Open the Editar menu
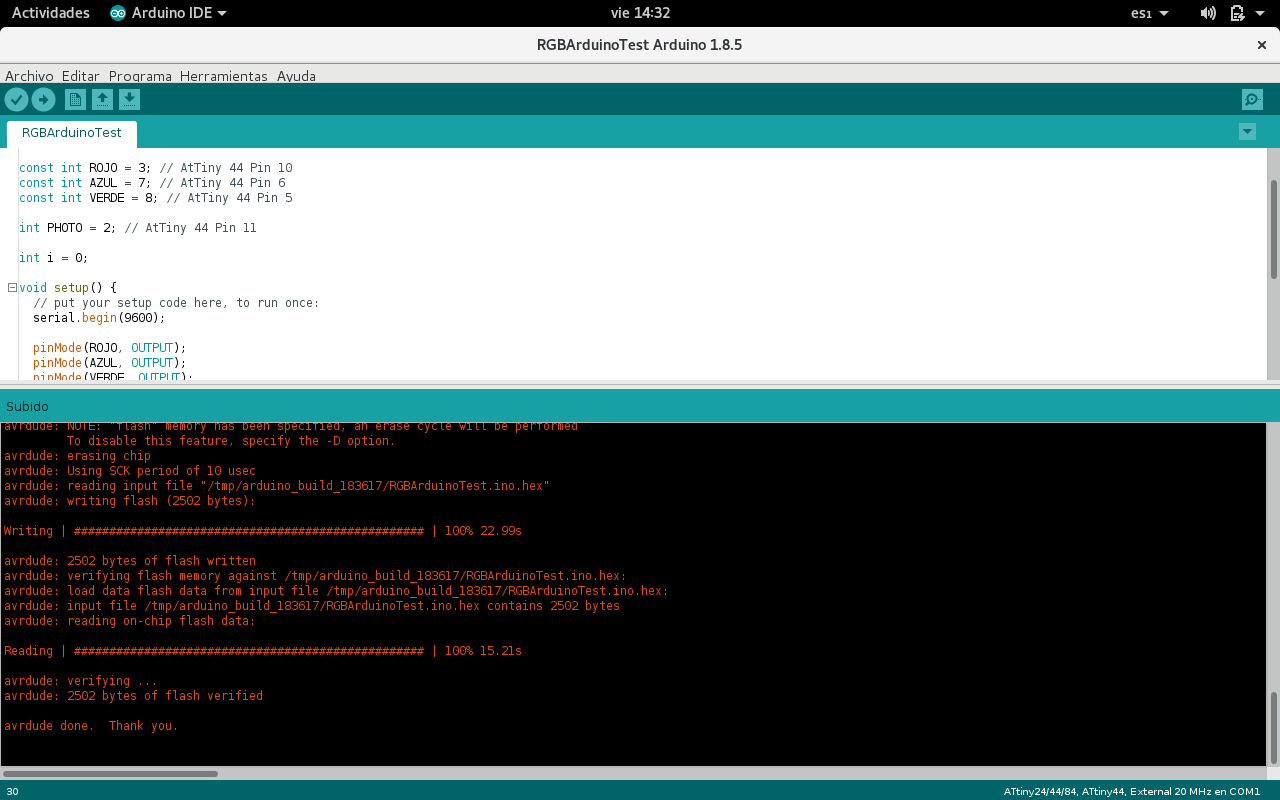This screenshot has width=1280, height=800. [x=81, y=76]
